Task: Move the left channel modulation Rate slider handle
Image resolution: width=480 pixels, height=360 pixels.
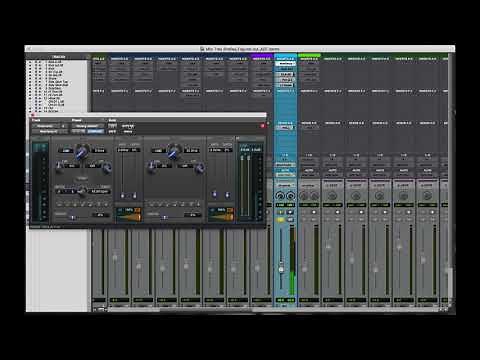Action: pos(122,196)
